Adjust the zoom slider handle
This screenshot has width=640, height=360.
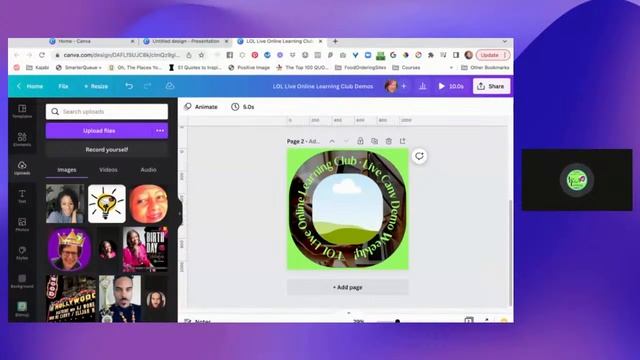pyautogui.click(x=398, y=321)
